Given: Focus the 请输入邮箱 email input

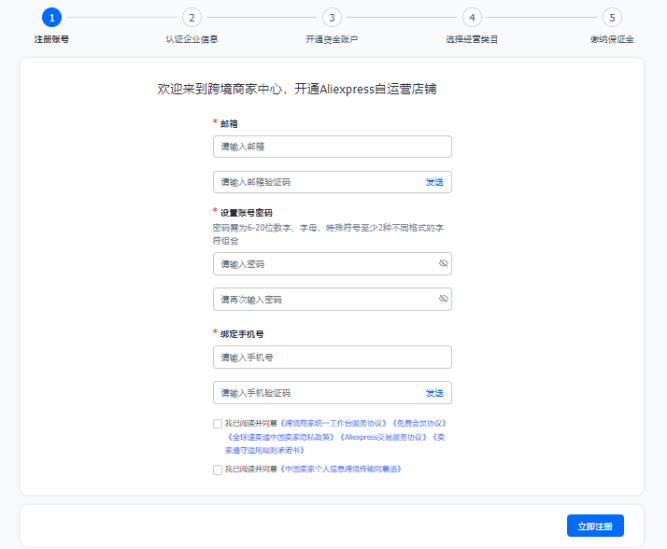Looking at the screenshot, I should click(332, 147).
